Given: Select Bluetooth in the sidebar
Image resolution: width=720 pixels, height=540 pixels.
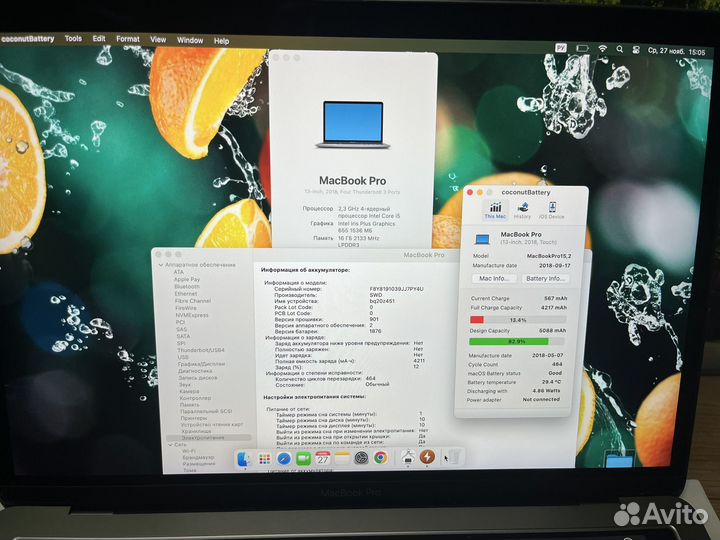Looking at the screenshot, I should (x=187, y=286).
